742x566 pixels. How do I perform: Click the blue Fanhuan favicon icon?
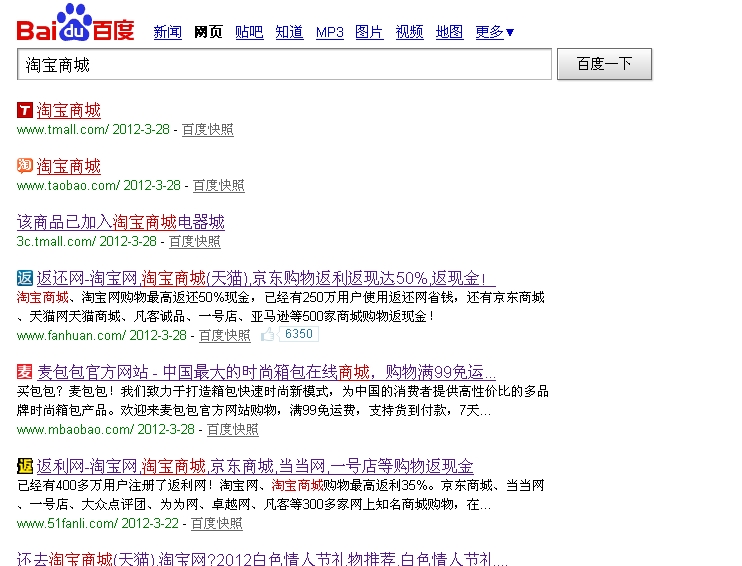tap(25, 278)
